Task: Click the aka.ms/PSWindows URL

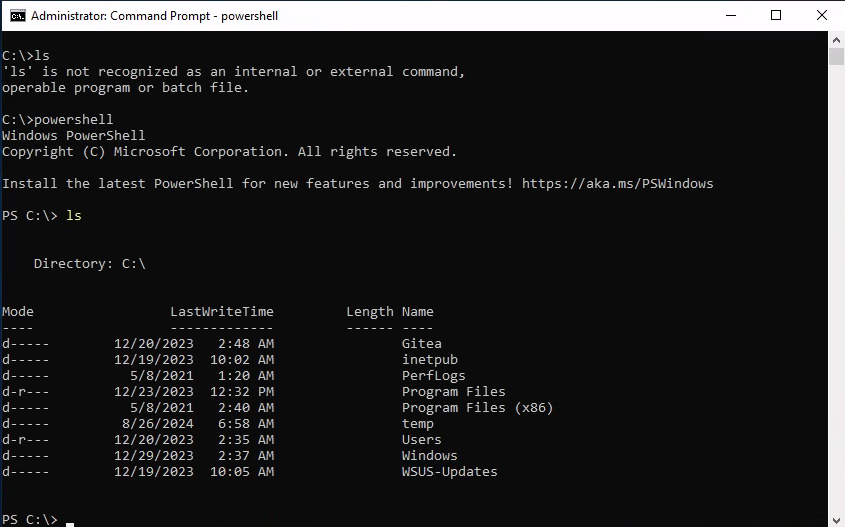Action: 617,184
